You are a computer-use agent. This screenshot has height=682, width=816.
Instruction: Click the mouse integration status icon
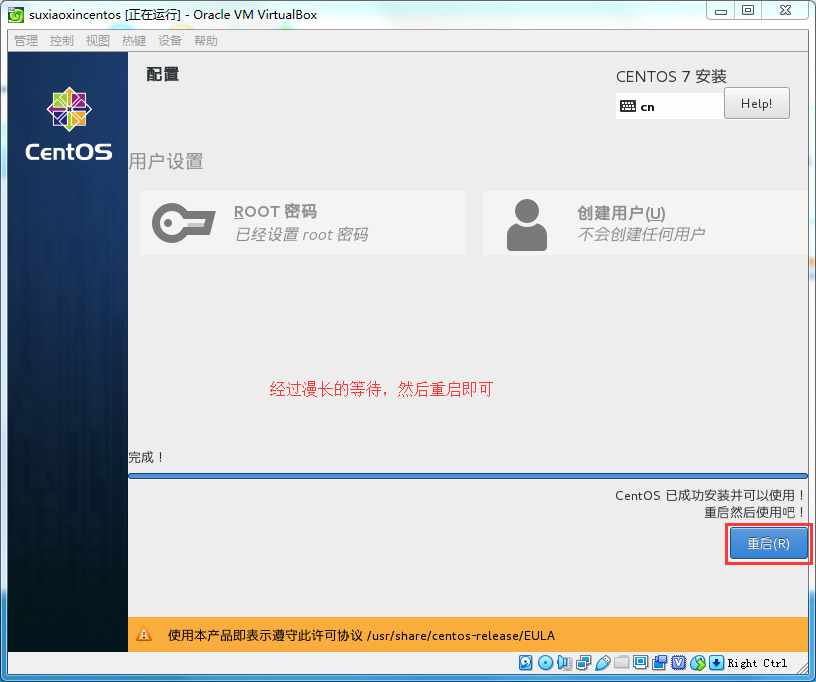click(697, 662)
